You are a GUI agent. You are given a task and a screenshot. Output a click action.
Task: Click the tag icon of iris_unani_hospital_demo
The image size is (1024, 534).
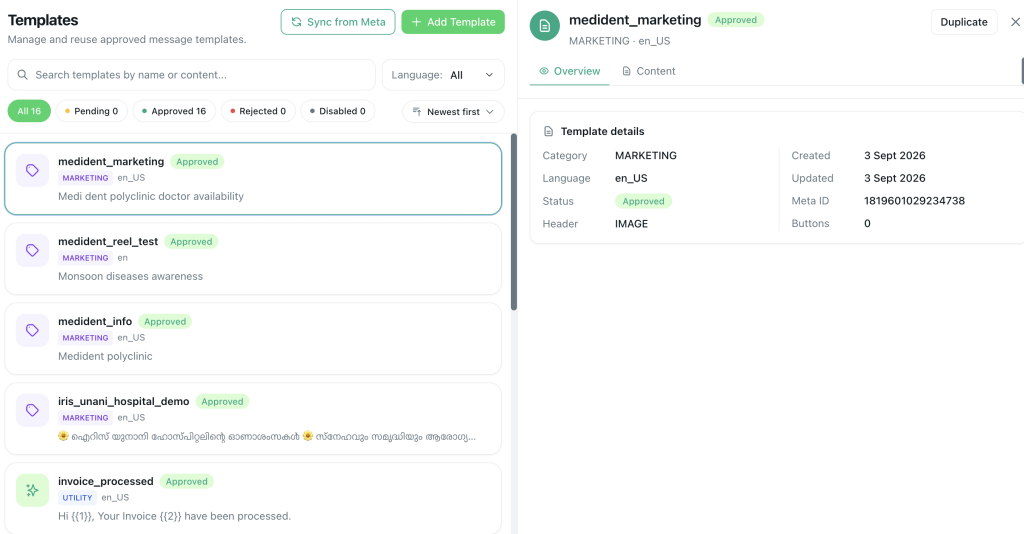coord(32,410)
